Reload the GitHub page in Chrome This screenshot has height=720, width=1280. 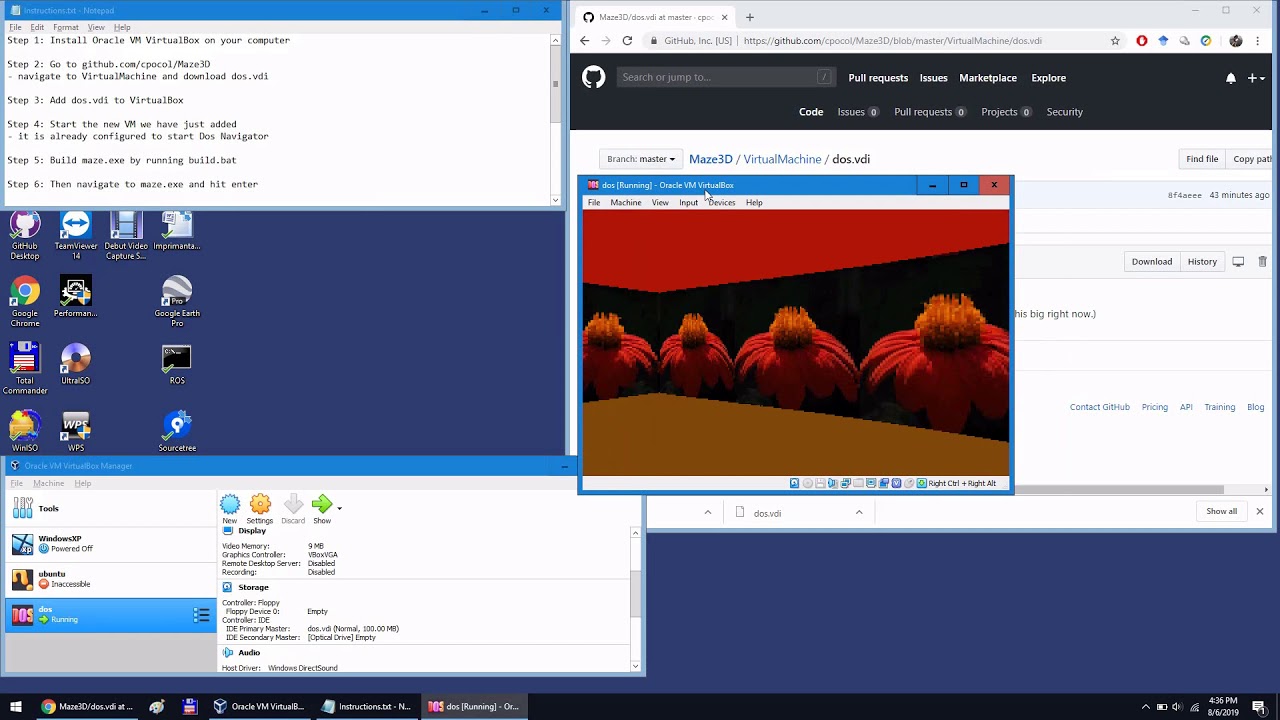627,41
